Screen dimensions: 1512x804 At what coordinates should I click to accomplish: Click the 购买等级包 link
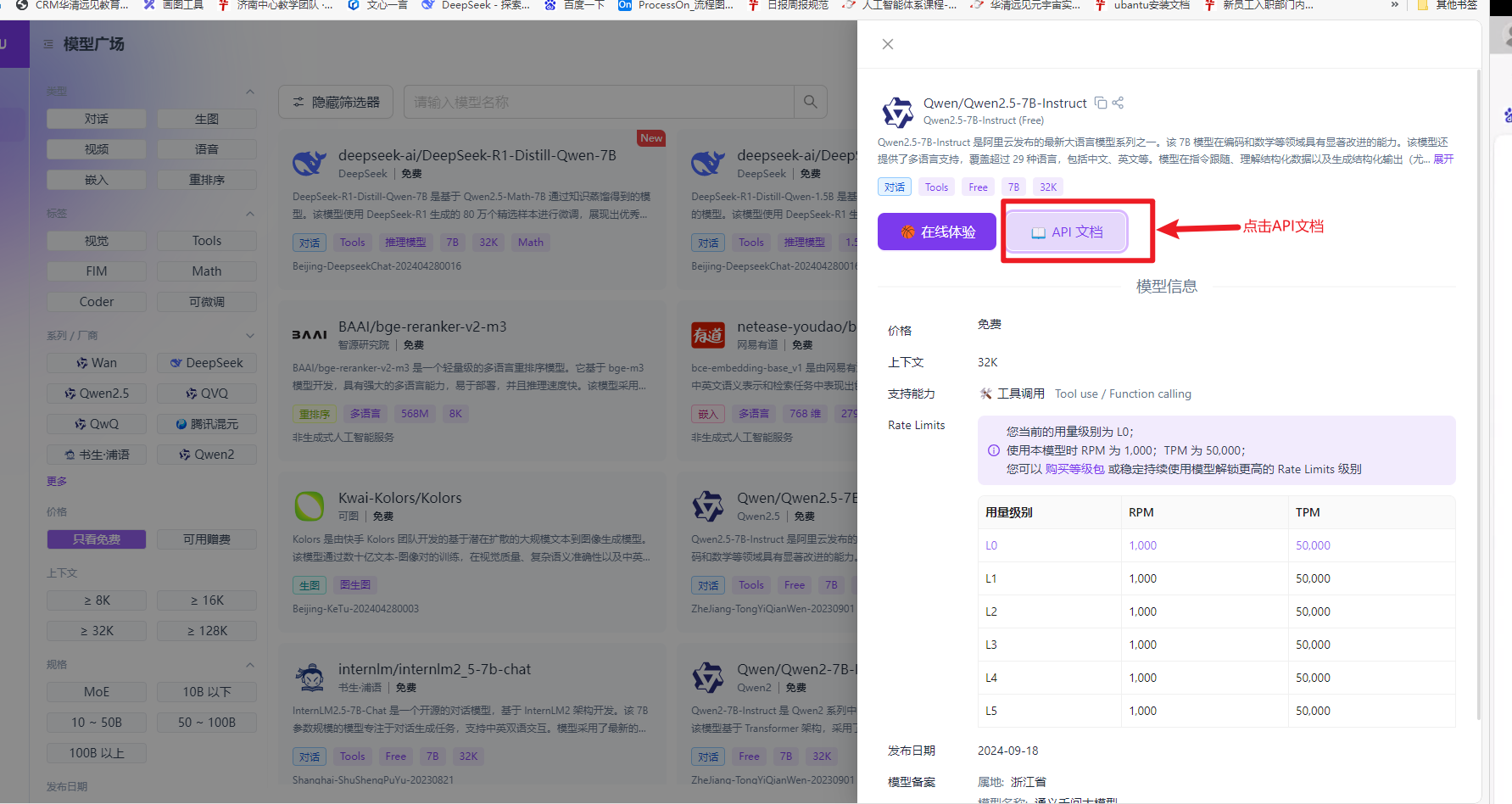pyautogui.click(x=1074, y=468)
